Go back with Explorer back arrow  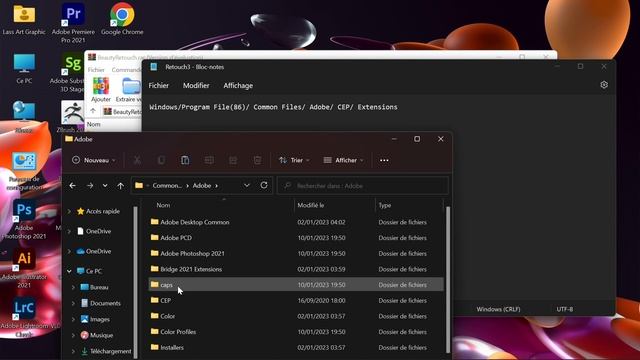(x=73, y=186)
